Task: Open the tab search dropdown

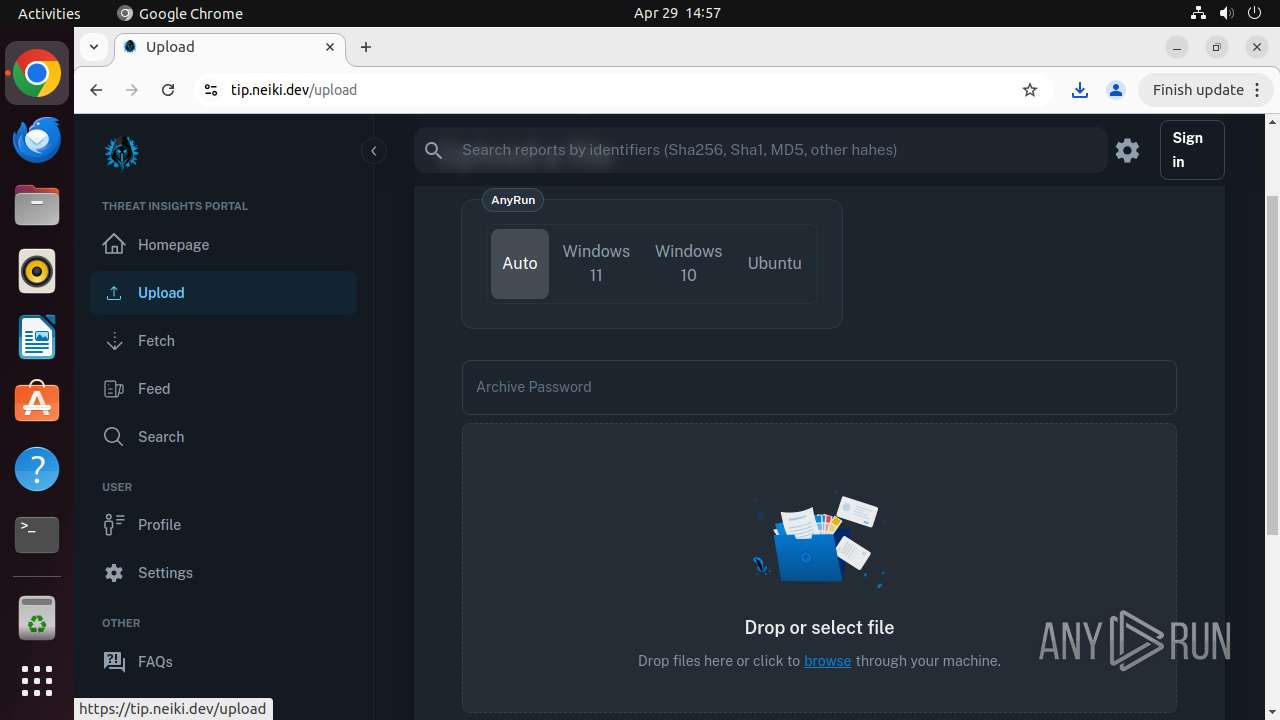Action: 93,47
